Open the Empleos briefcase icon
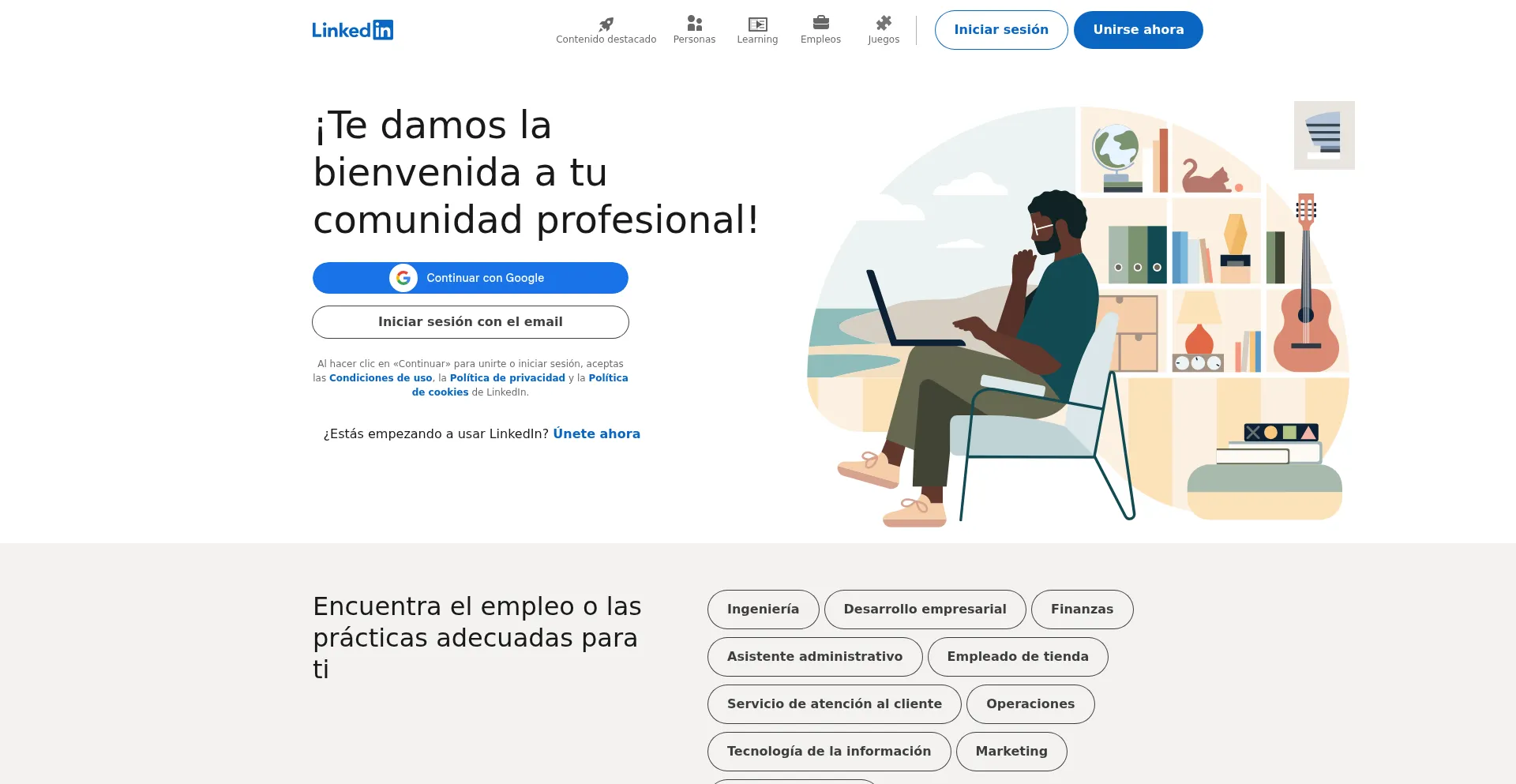The width and height of the screenshot is (1516, 784). 820,23
